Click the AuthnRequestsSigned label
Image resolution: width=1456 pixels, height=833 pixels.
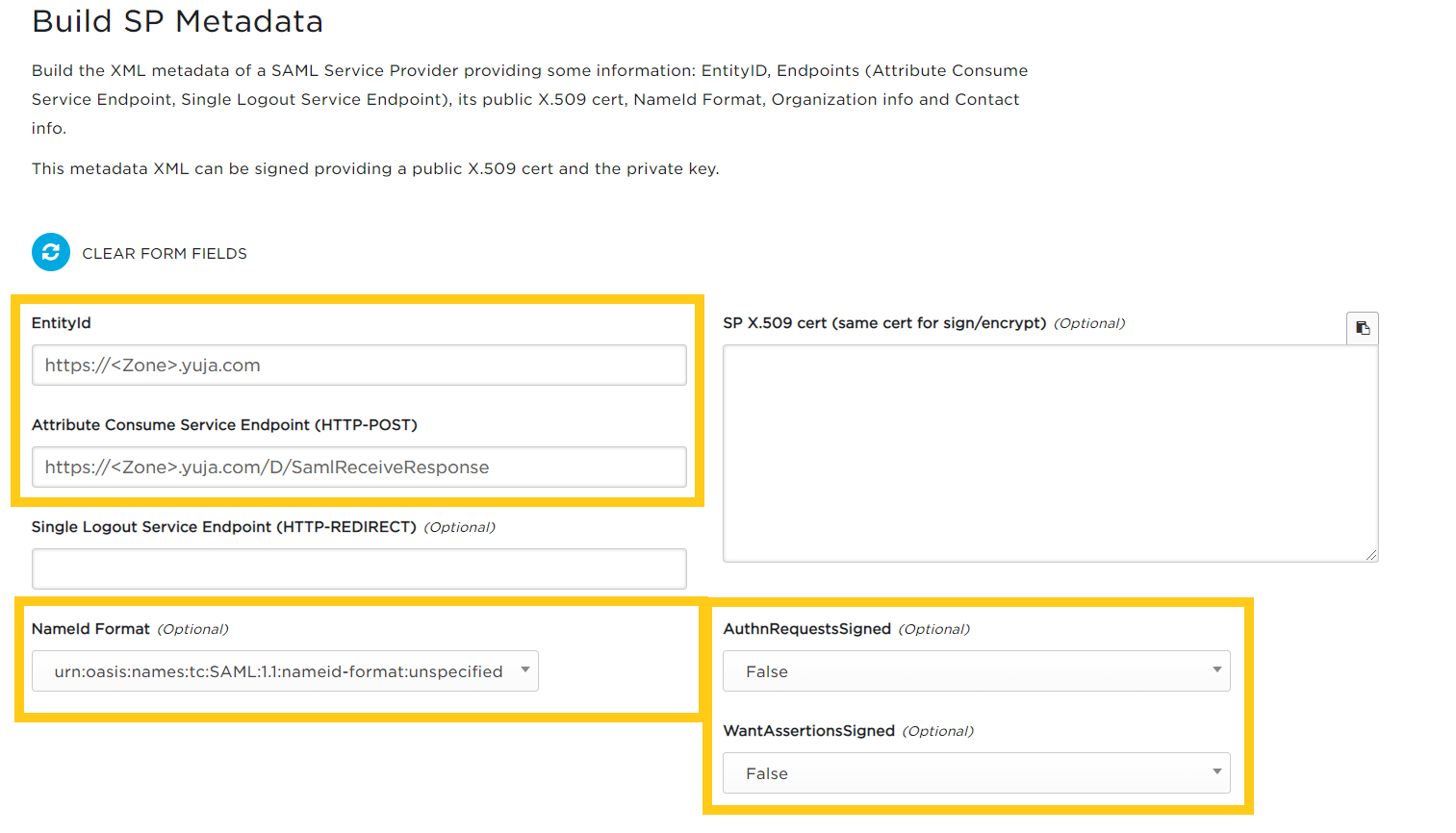click(x=806, y=629)
